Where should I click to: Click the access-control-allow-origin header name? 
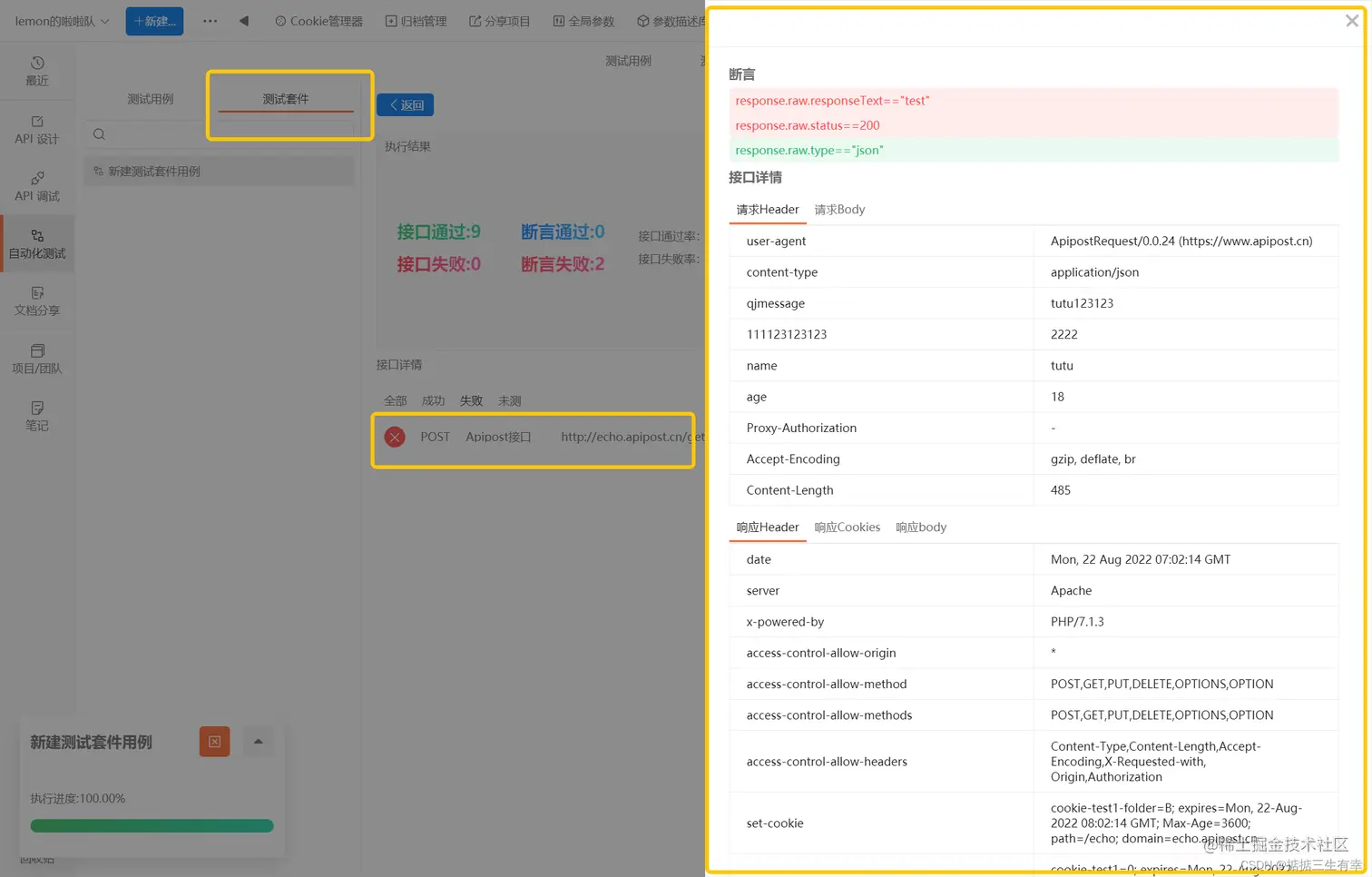coord(821,653)
